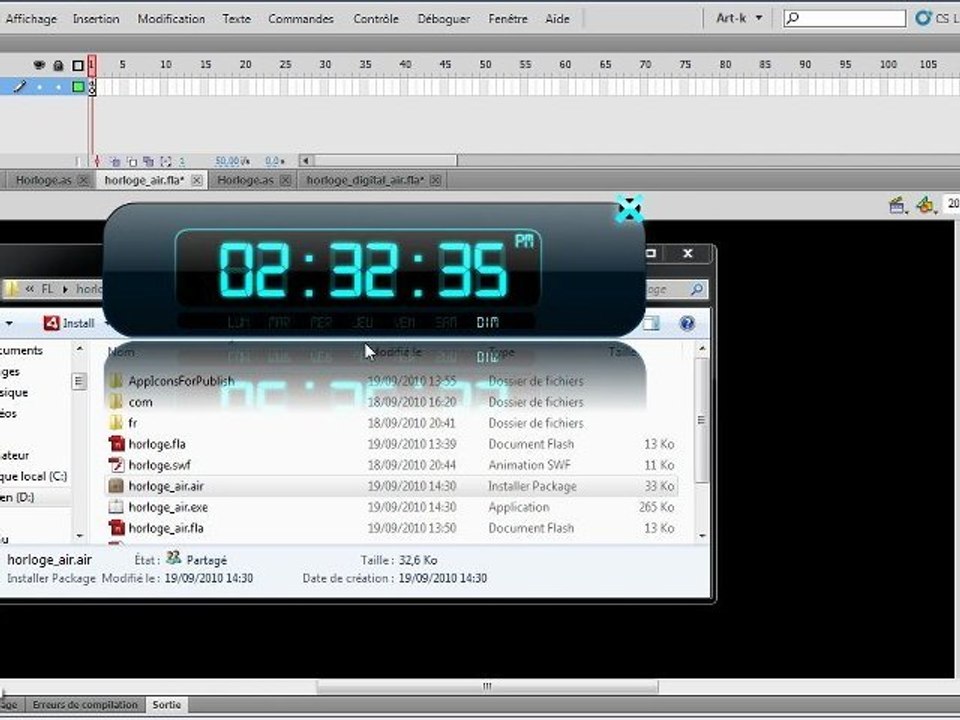The width and height of the screenshot is (960, 720).
Task: Click Explorer search magnifier icon
Action: pos(697,289)
